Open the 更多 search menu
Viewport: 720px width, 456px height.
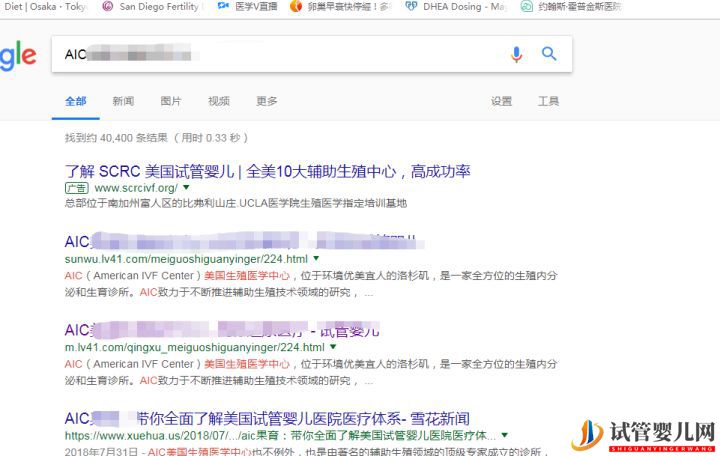(267, 101)
